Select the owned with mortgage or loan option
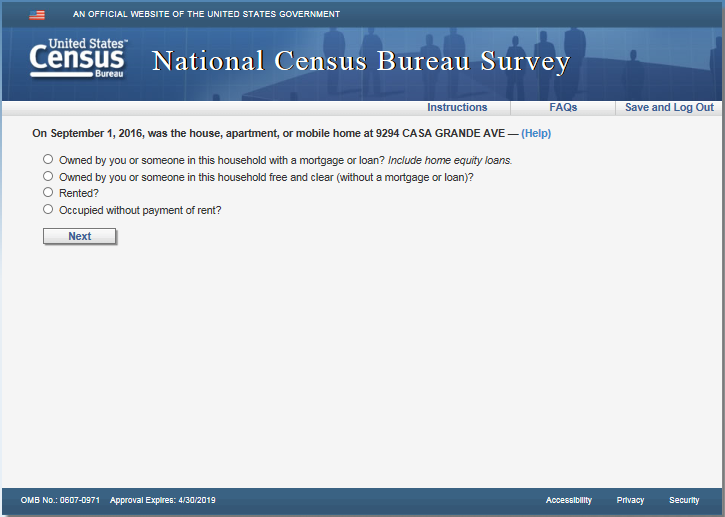 (48, 159)
